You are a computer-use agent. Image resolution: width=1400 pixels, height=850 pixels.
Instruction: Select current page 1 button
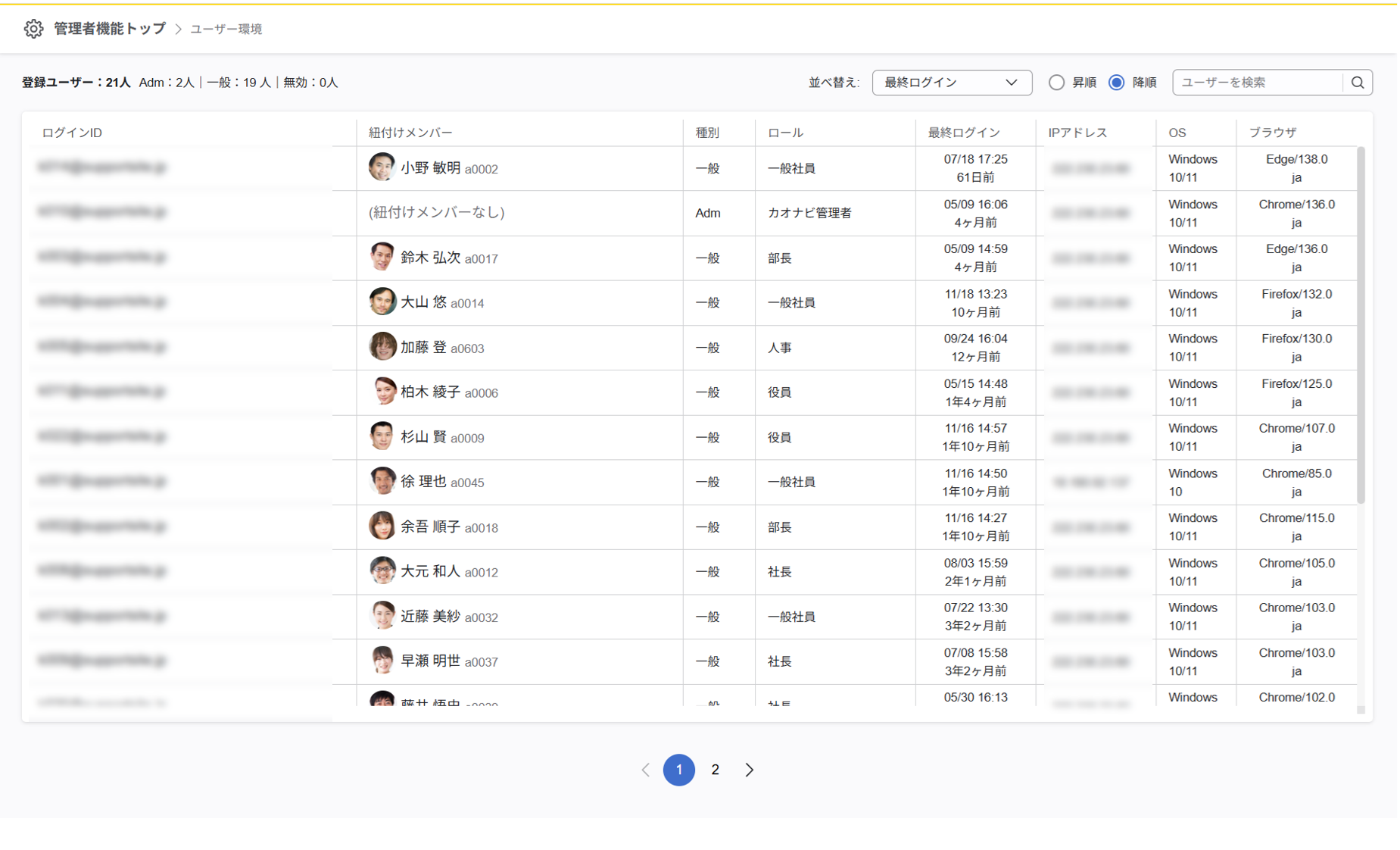678,770
